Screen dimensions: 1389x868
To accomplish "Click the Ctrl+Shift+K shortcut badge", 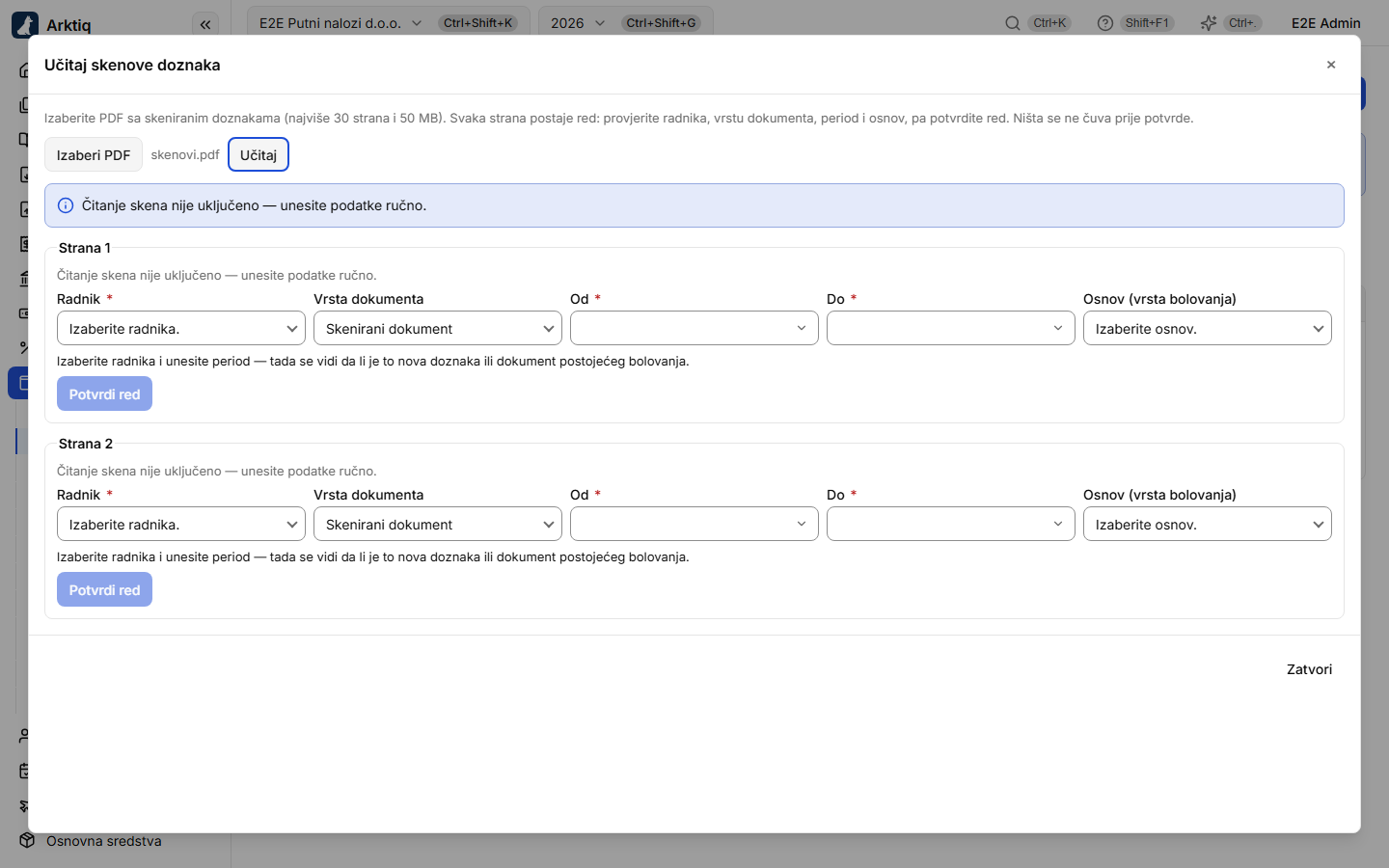I will (x=477, y=23).
